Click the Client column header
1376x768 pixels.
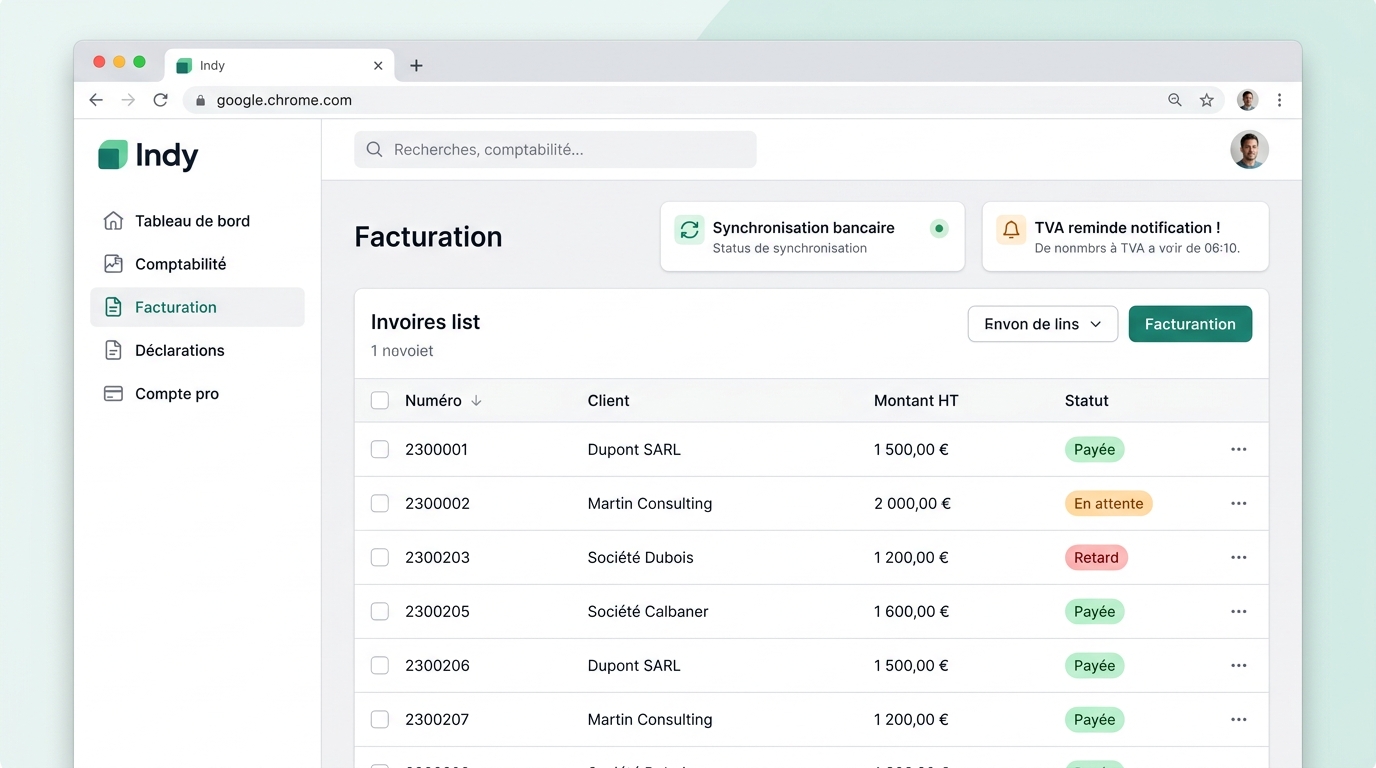[608, 401]
